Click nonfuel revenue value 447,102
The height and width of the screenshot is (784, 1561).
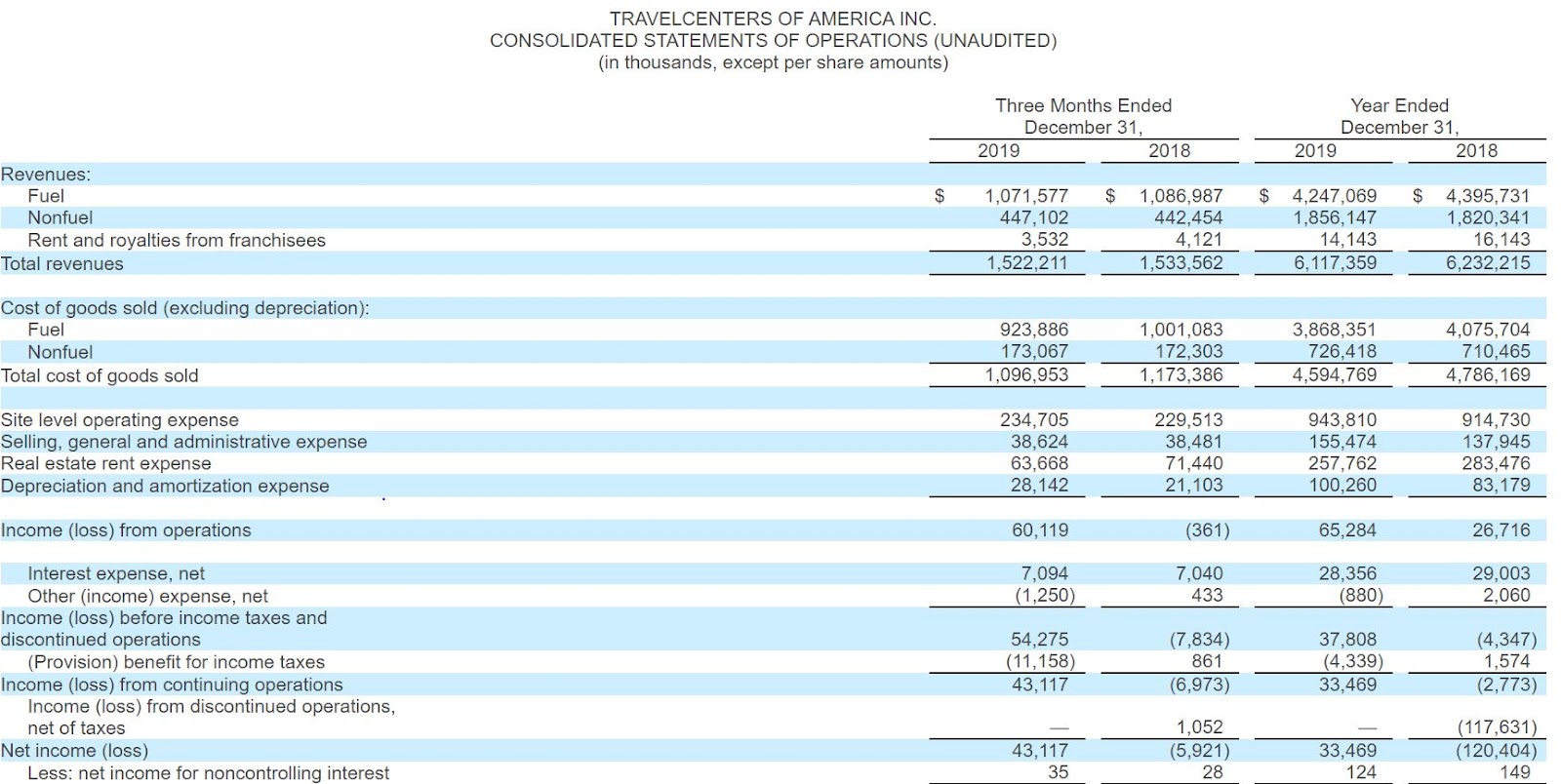[1034, 217]
